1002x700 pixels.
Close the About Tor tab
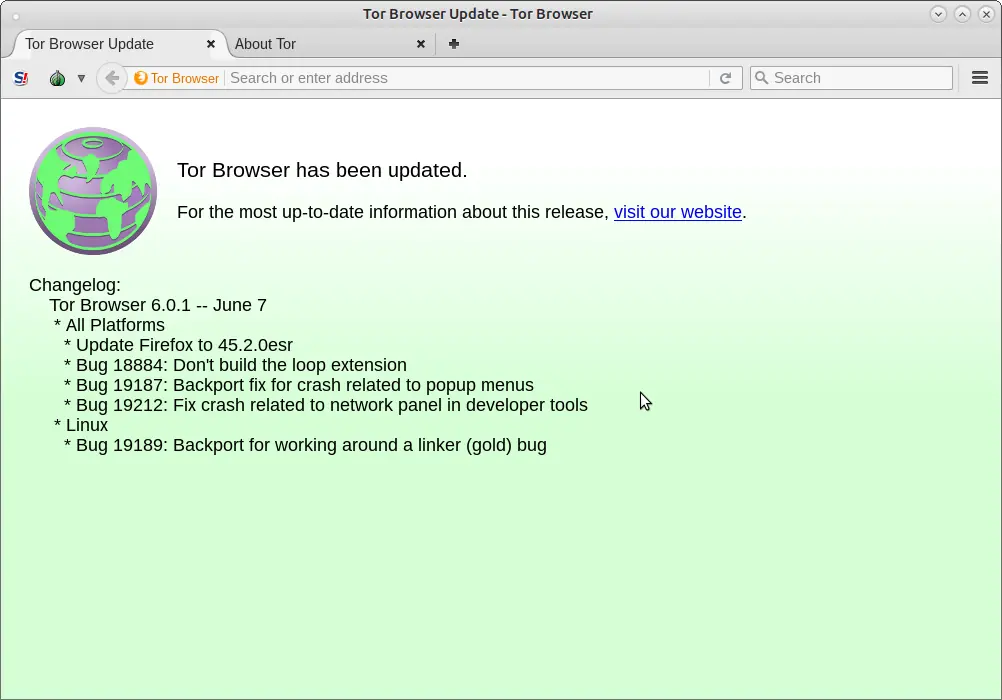pyautogui.click(x=420, y=44)
